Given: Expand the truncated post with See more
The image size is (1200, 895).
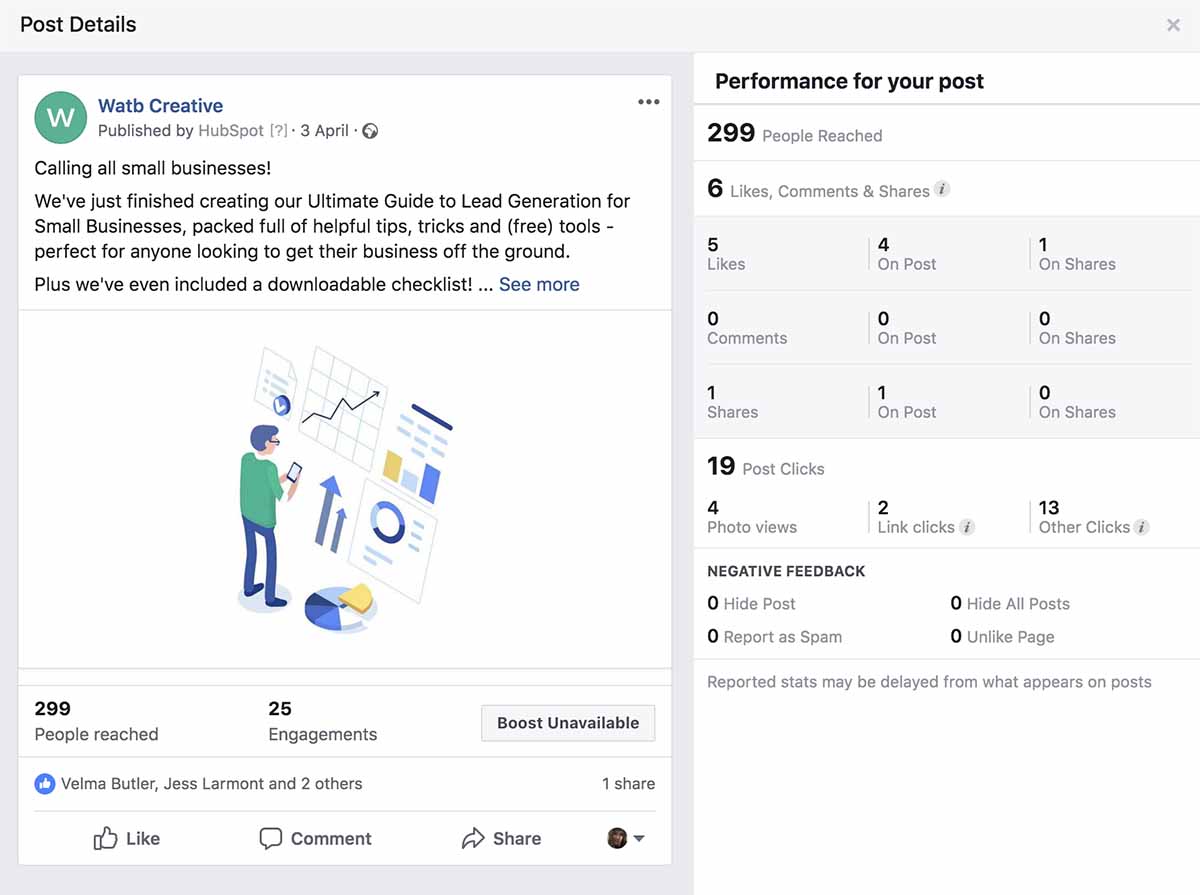Looking at the screenshot, I should pyautogui.click(x=539, y=284).
